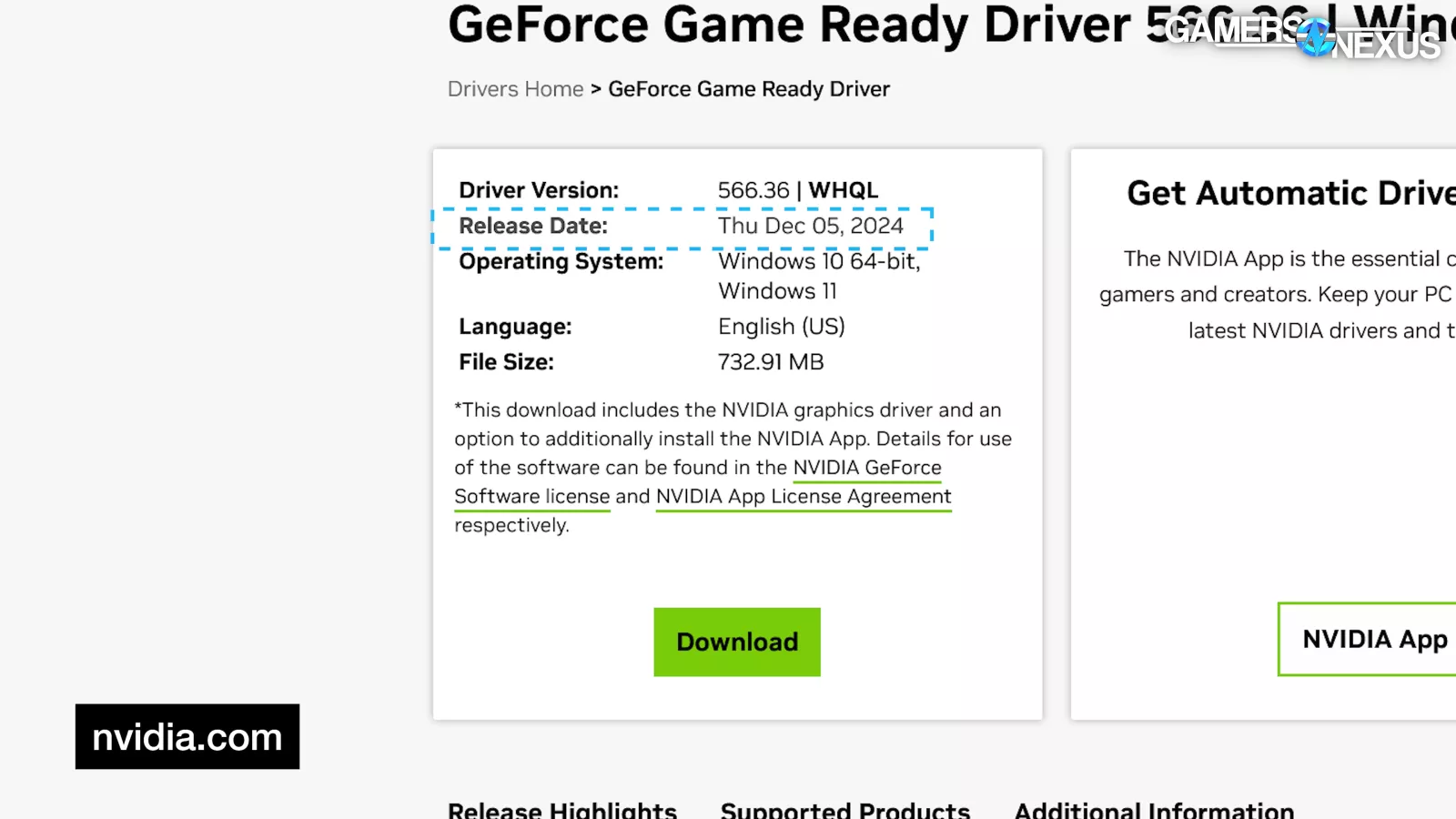The image size is (1456, 819).
Task: Click the Thu Dec 05, 2024 date
Action: coord(810,226)
